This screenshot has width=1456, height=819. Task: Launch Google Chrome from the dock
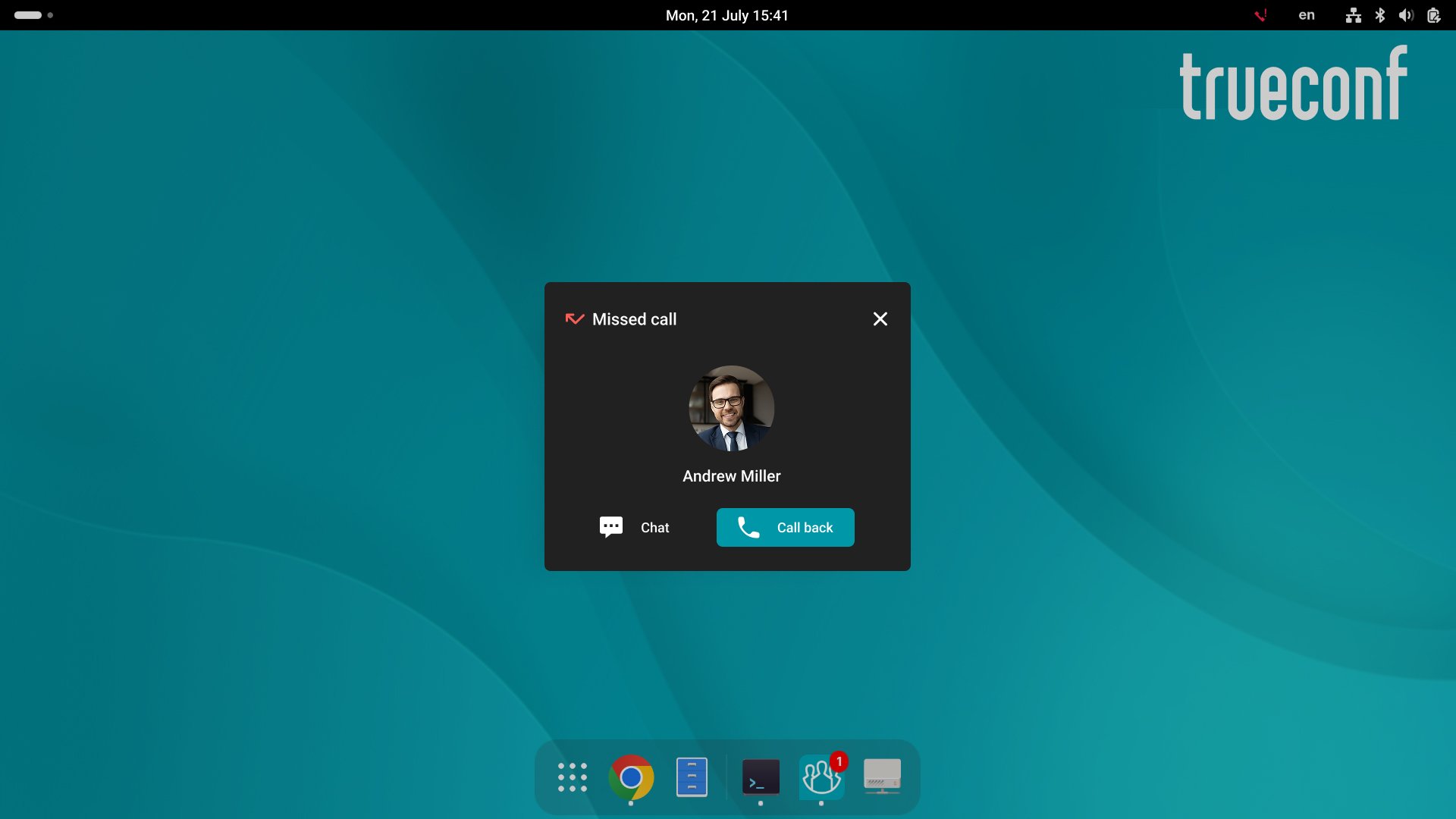(x=631, y=777)
